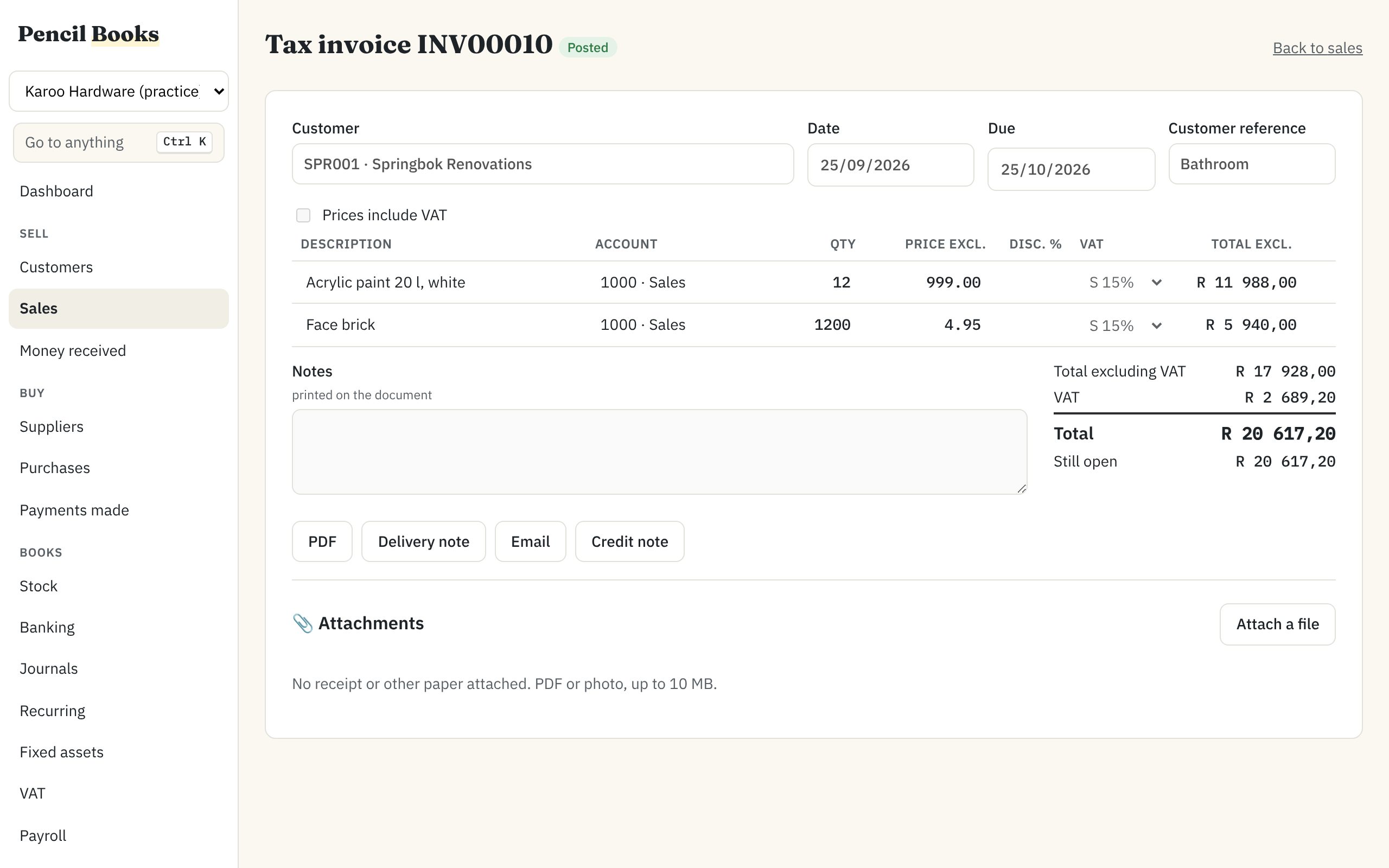1389x868 pixels.
Task: Click quantity 12 in Acrylic paint row
Action: point(842,283)
